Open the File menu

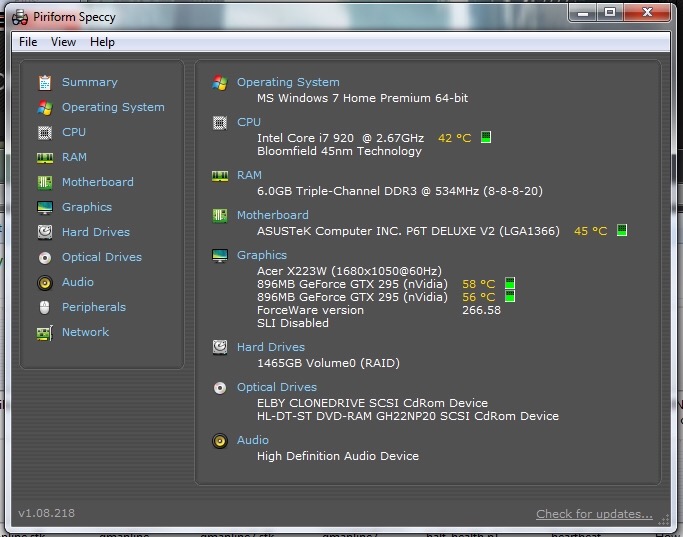(x=28, y=42)
